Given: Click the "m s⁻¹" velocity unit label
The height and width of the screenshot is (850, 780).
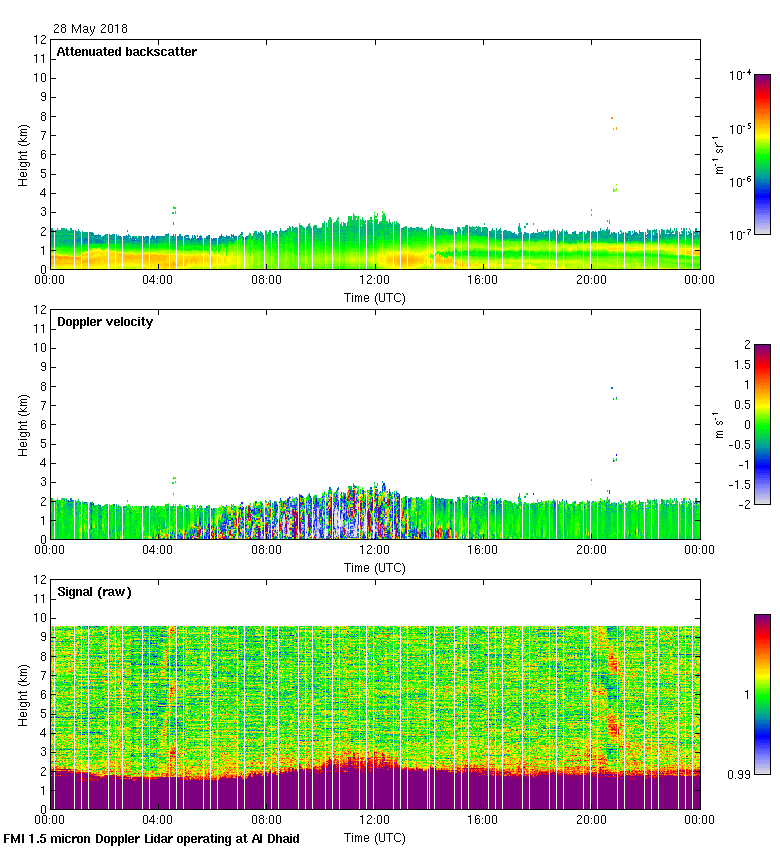Looking at the screenshot, I should pos(718,424).
